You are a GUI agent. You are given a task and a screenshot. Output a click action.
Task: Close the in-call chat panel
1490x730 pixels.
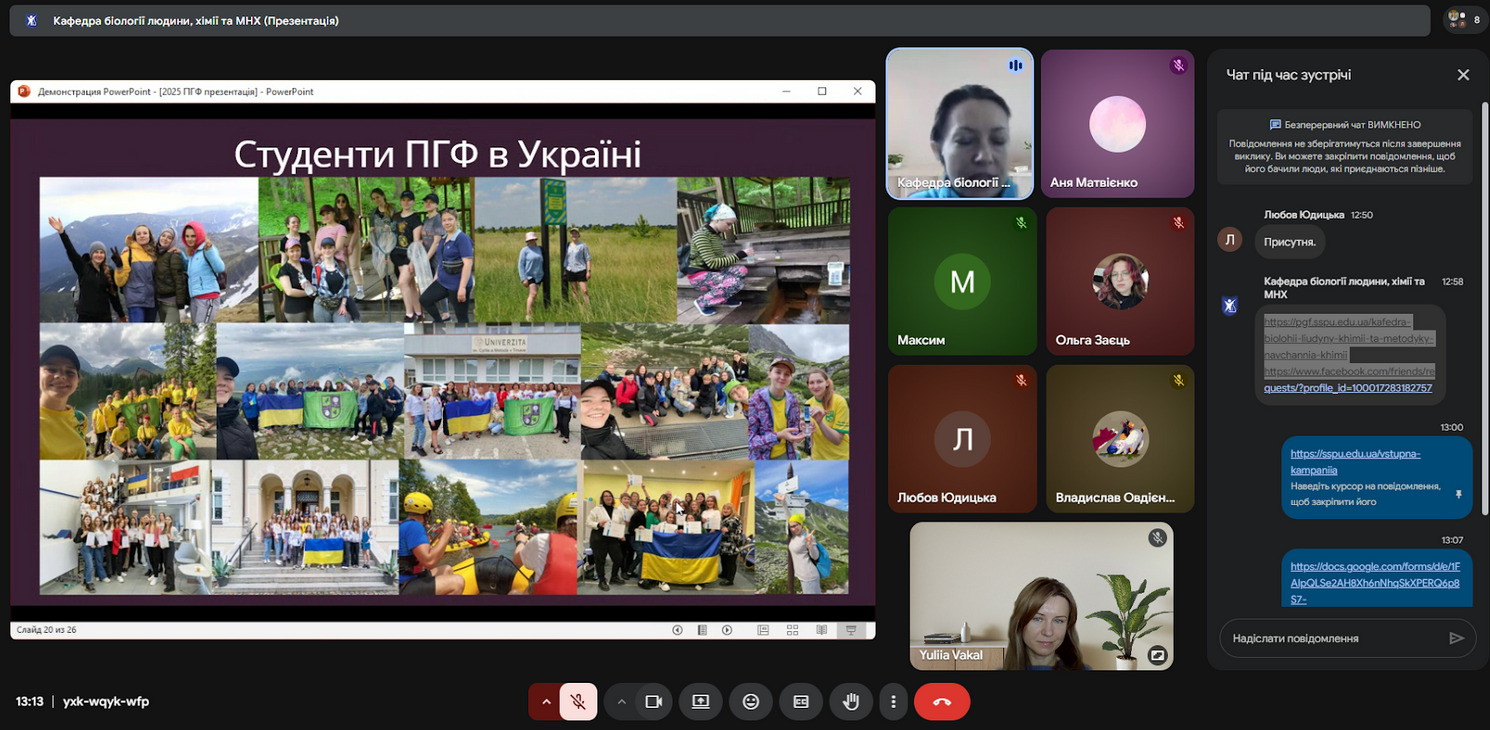pos(1463,75)
